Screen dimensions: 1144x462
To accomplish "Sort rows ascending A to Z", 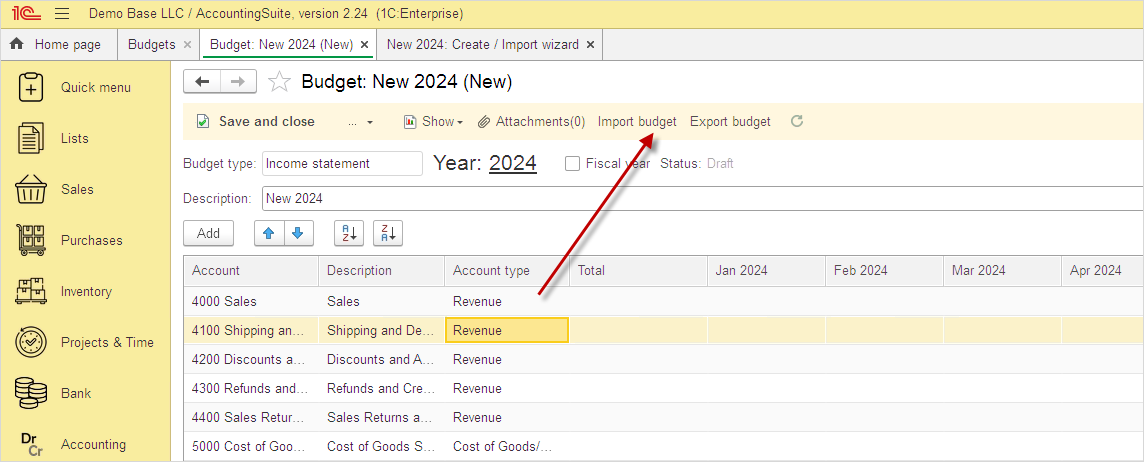I will (348, 234).
